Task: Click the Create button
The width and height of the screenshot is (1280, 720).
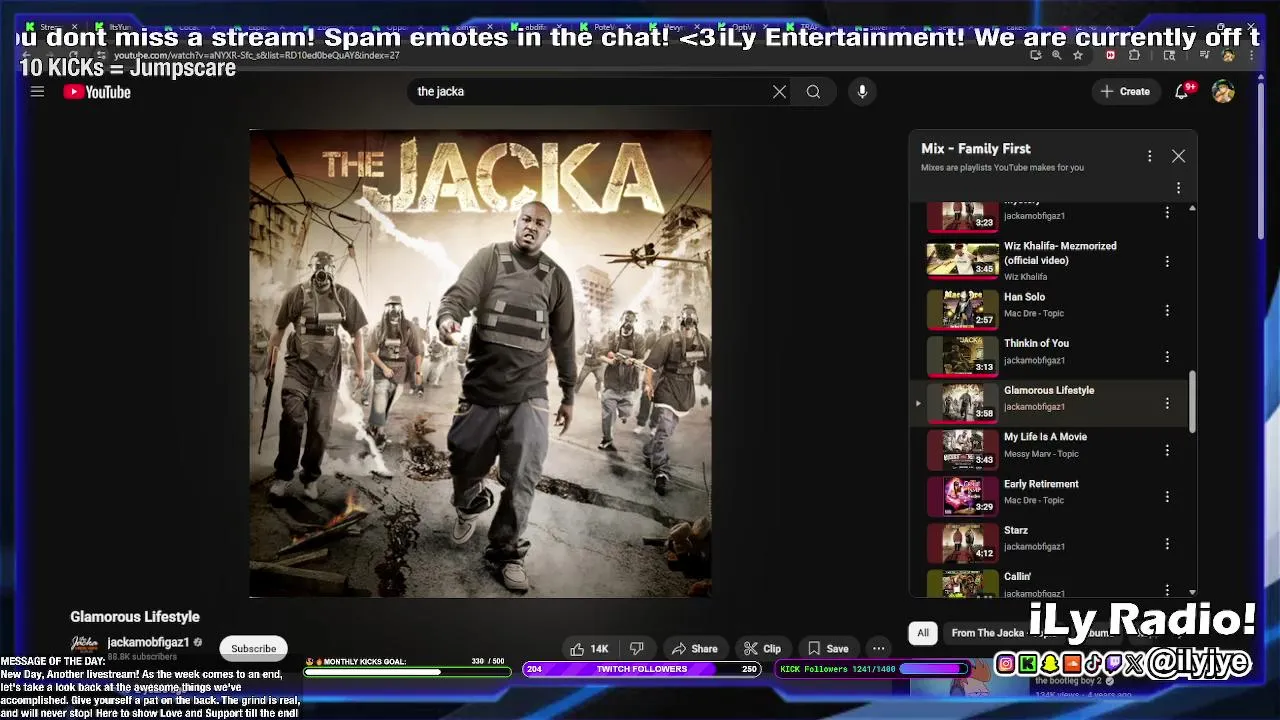Action: point(1125,91)
